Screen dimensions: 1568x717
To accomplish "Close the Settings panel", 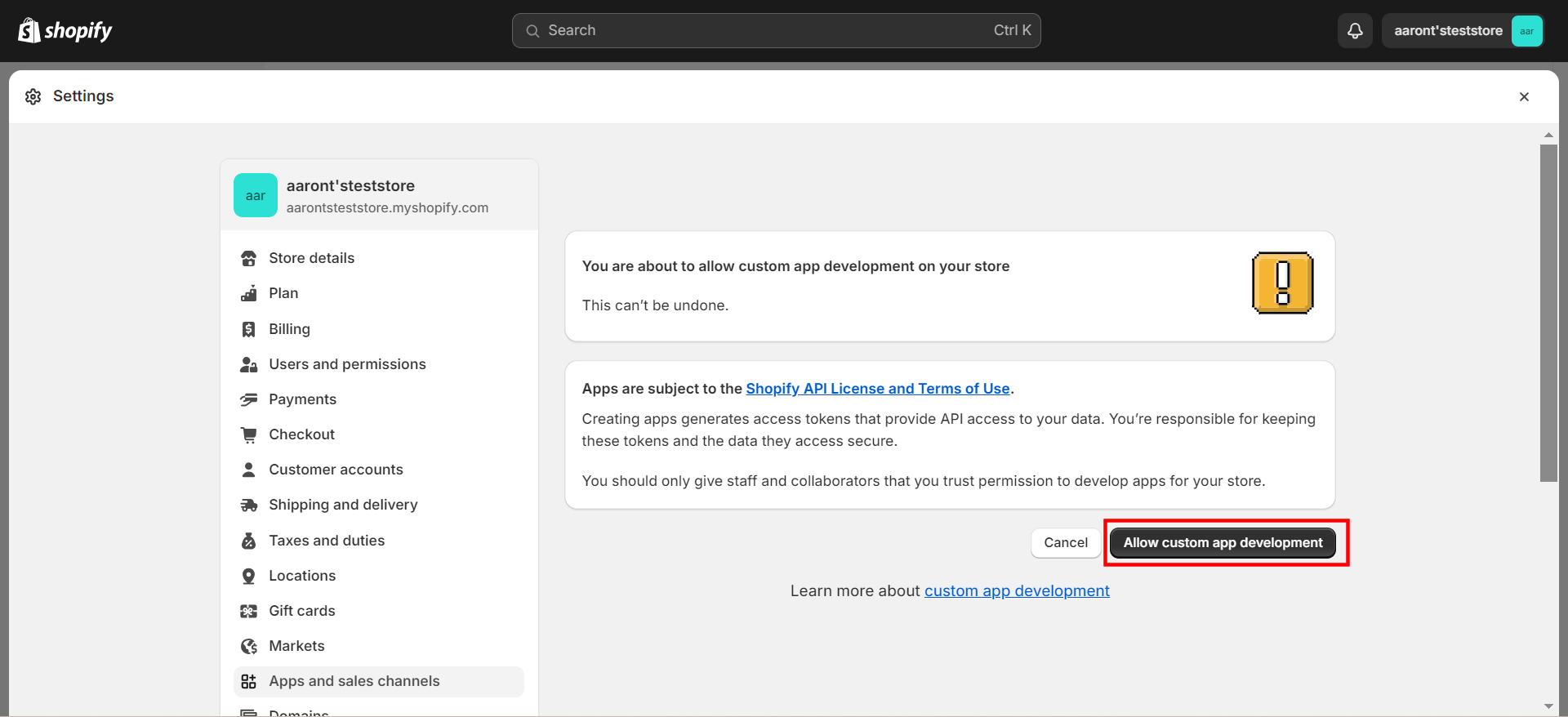I will pyautogui.click(x=1524, y=96).
